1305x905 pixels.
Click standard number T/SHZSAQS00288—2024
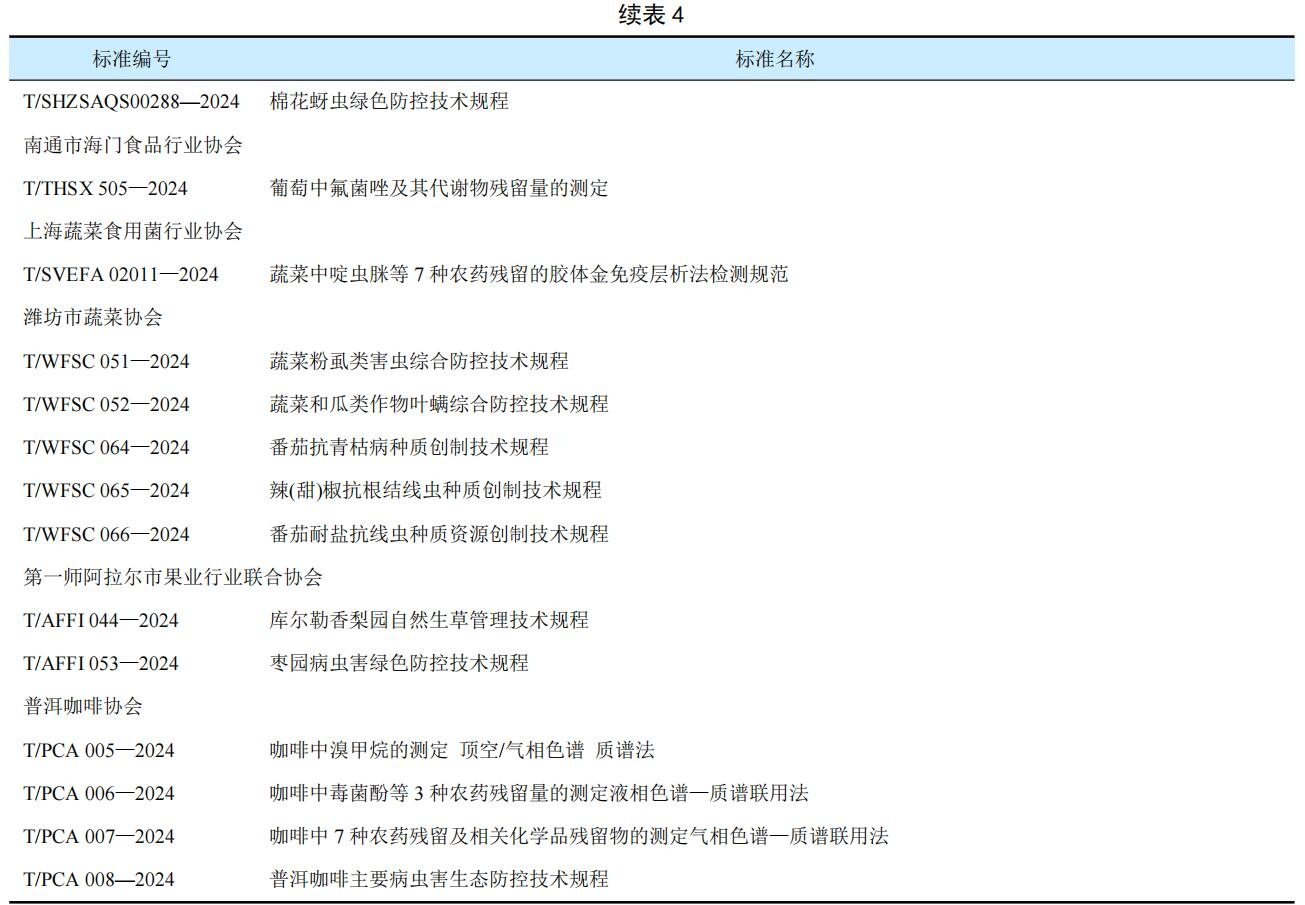click(132, 102)
